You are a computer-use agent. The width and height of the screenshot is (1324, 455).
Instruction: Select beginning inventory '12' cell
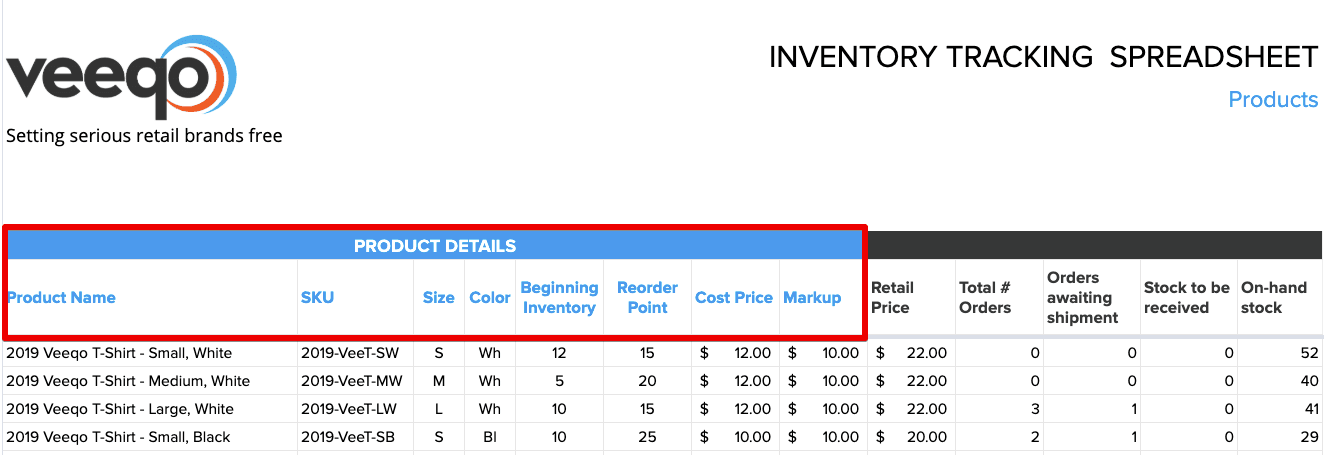[559, 353]
